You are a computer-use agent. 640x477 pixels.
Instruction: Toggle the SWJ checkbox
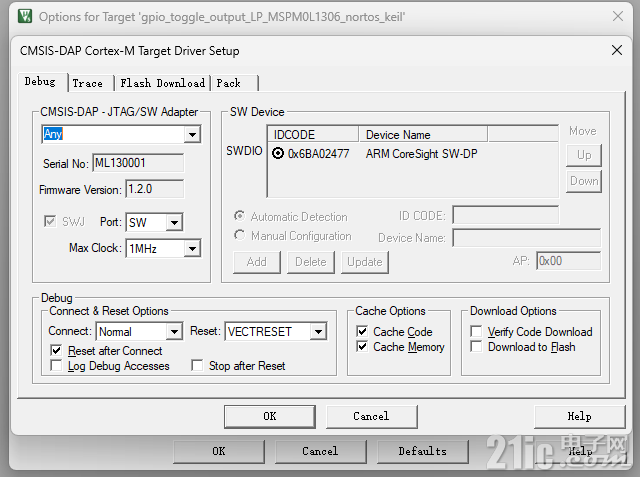coord(50,222)
